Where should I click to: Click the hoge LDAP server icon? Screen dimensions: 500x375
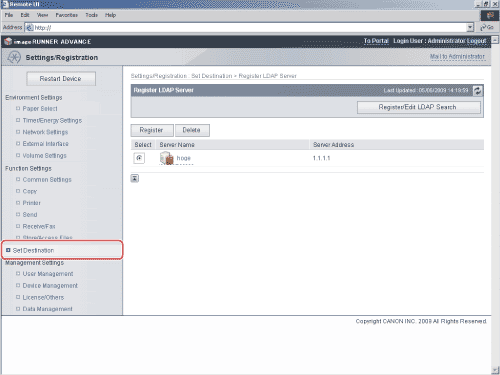coord(167,158)
